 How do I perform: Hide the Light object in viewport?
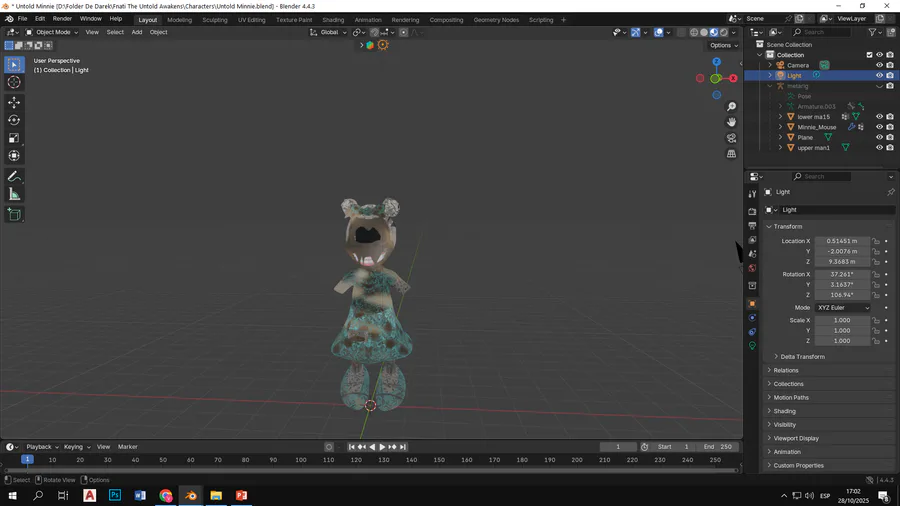(879, 75)
